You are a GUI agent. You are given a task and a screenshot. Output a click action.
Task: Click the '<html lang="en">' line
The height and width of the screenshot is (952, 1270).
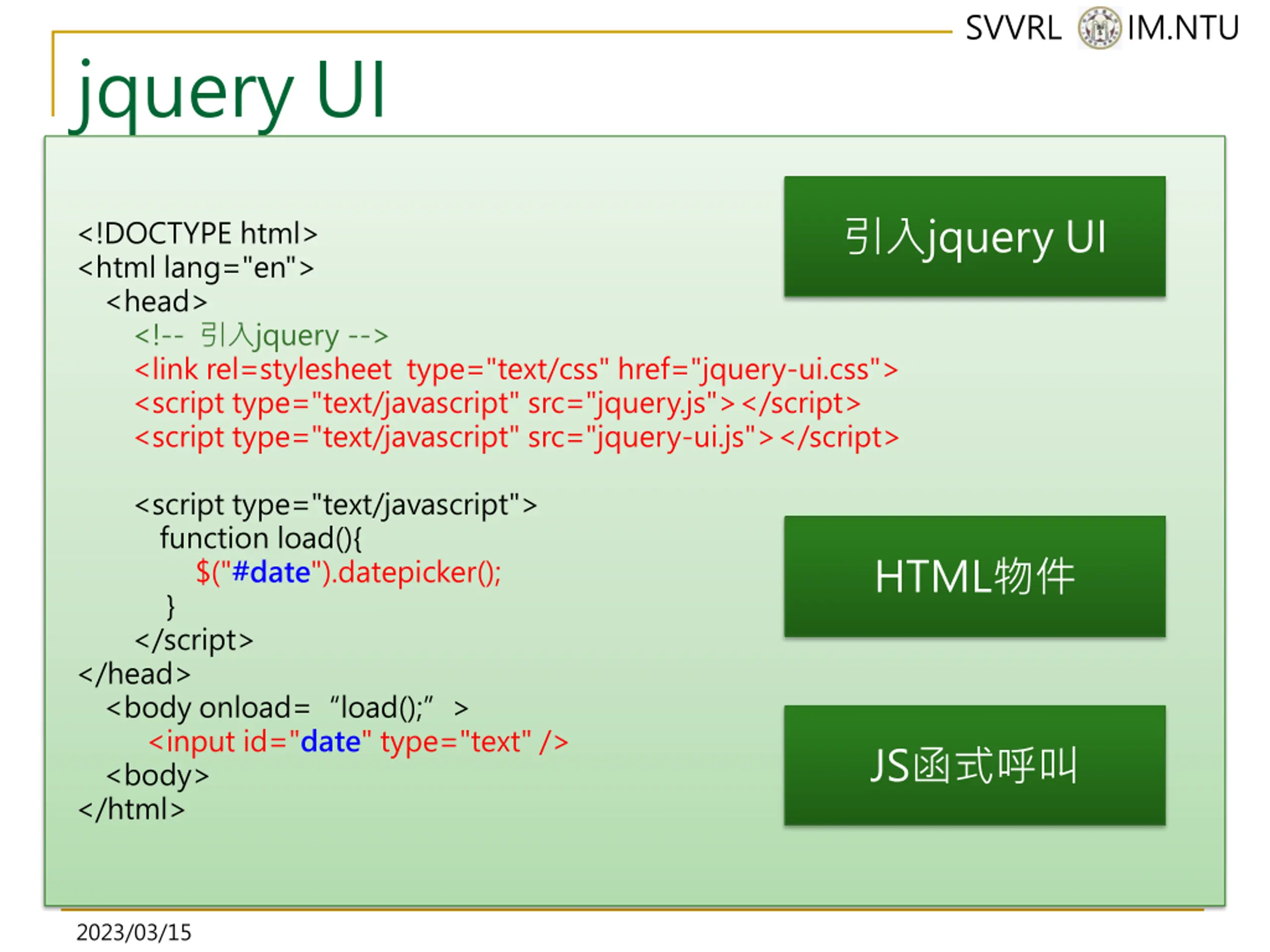[x=196, y=268]
